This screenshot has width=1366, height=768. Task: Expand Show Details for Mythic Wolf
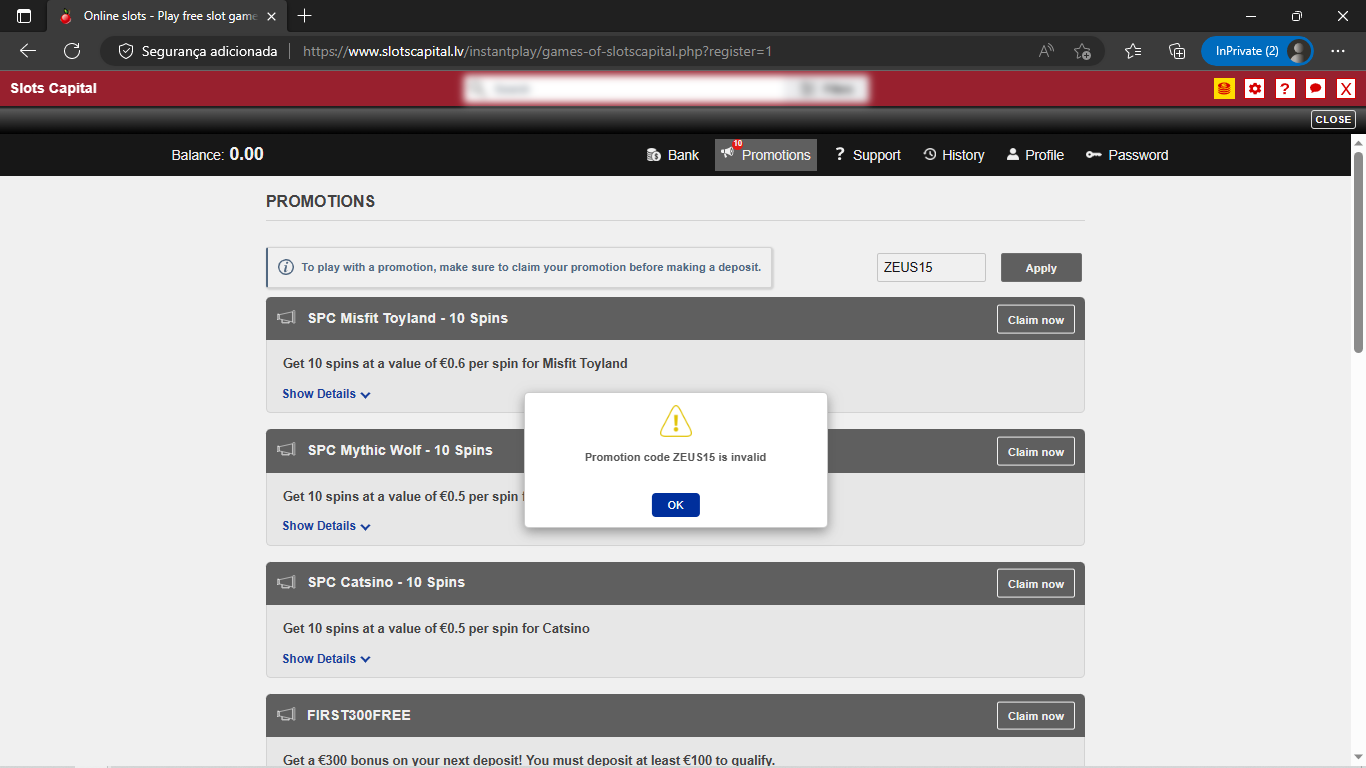[x=326, y=526]
